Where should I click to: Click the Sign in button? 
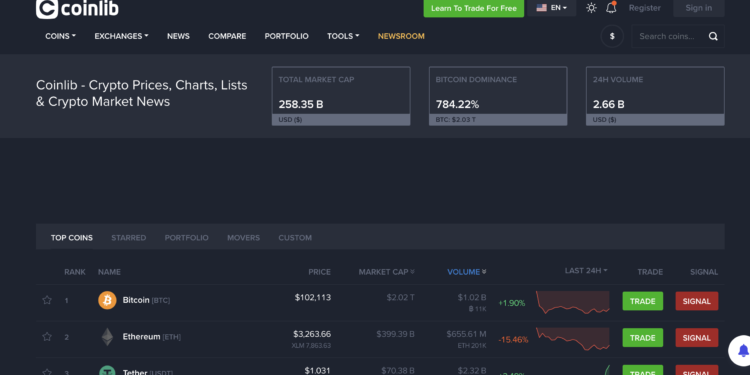click(x=698, y=8)
